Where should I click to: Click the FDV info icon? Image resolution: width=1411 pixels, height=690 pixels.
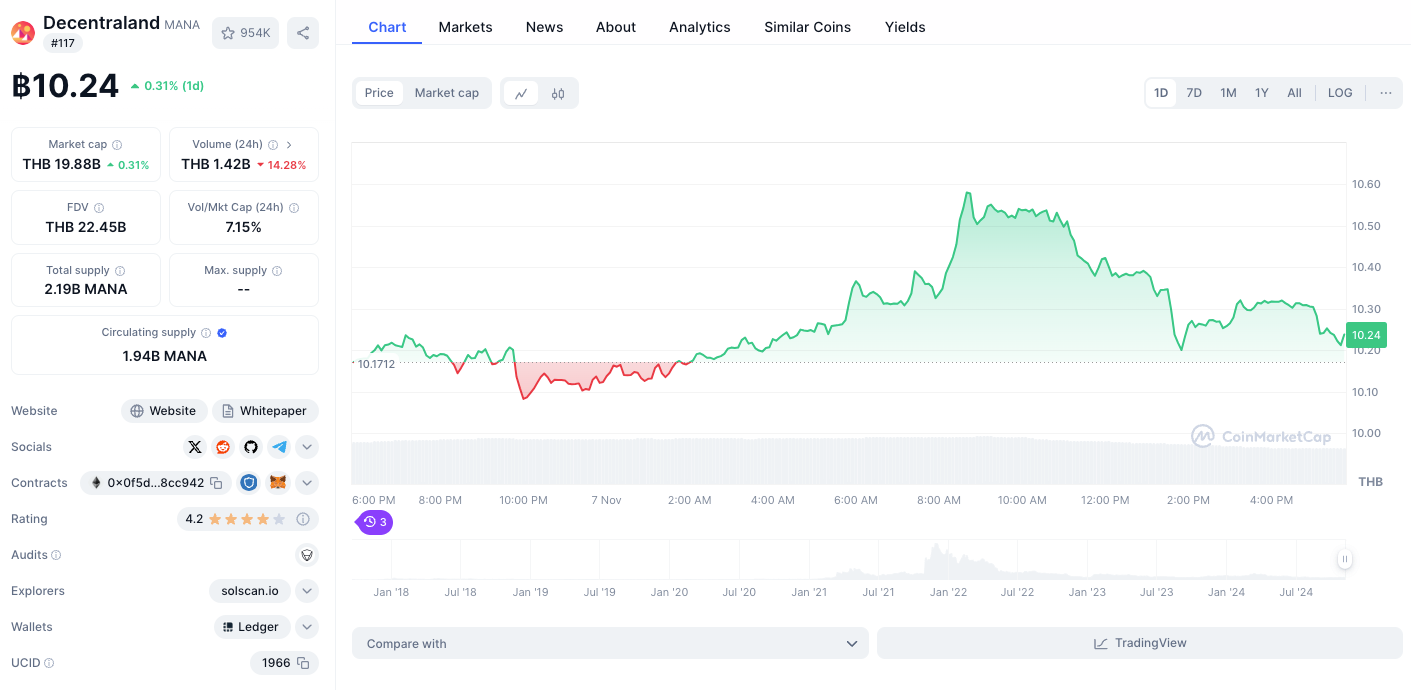pos(99,208)
